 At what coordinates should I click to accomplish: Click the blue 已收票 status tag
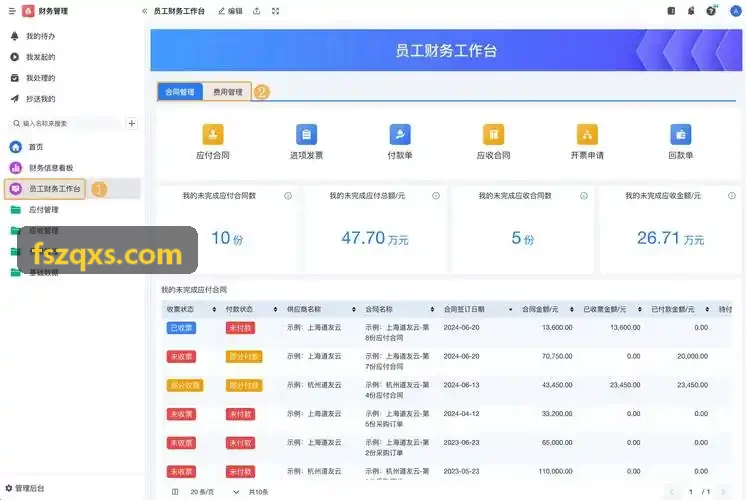[181, 328]
